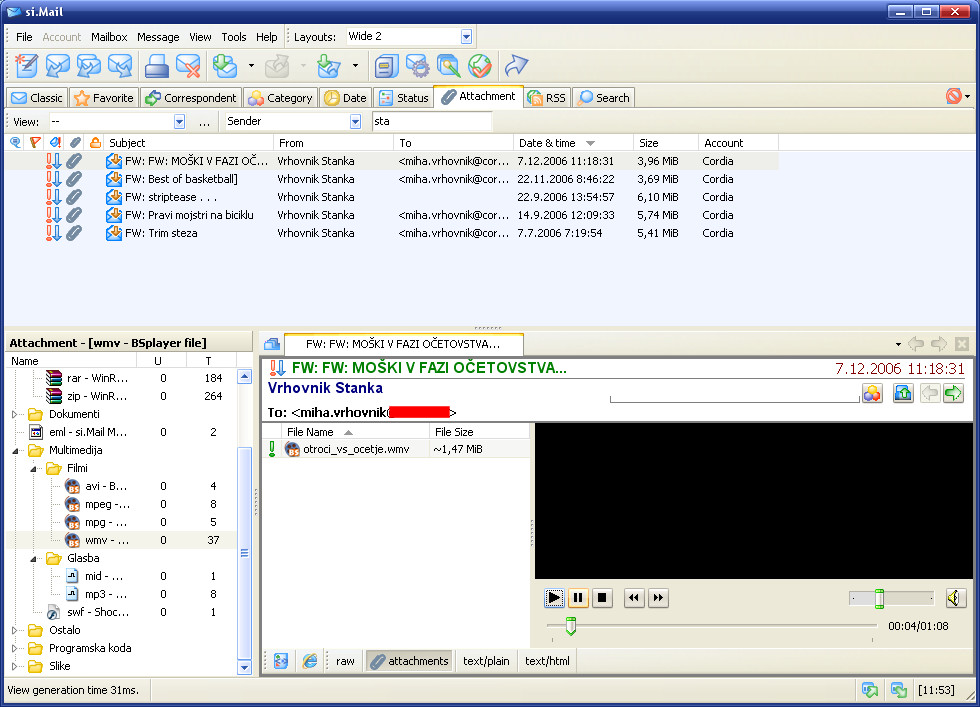Image resolution: width=980 pixels, height=707 pixels.
Task: Click the priority column header icon
Action: point(55,143)
